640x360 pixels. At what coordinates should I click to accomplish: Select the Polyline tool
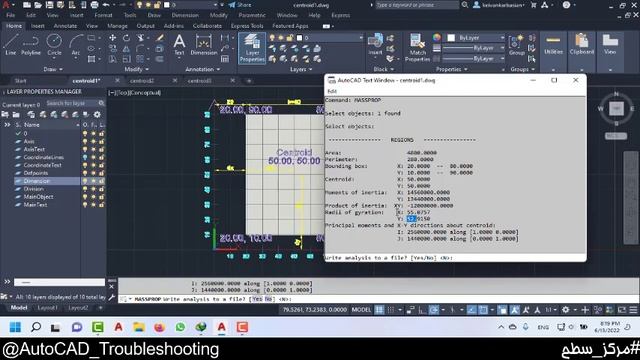click(31, 45)
